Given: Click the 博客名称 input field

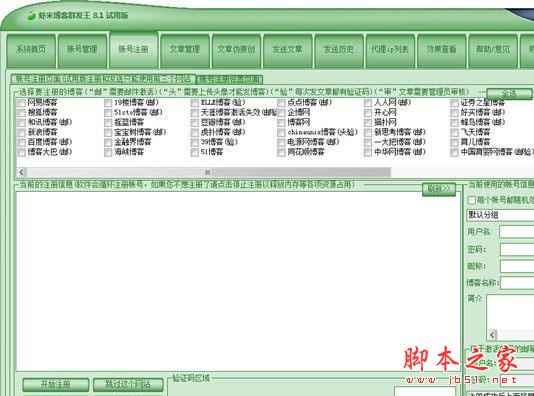Looking at the screenshot, I should pos(517,283).
